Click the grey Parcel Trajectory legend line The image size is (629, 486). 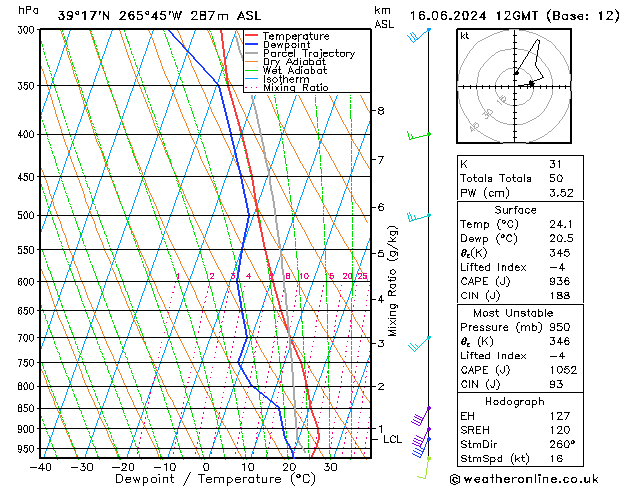coord(252,53)
